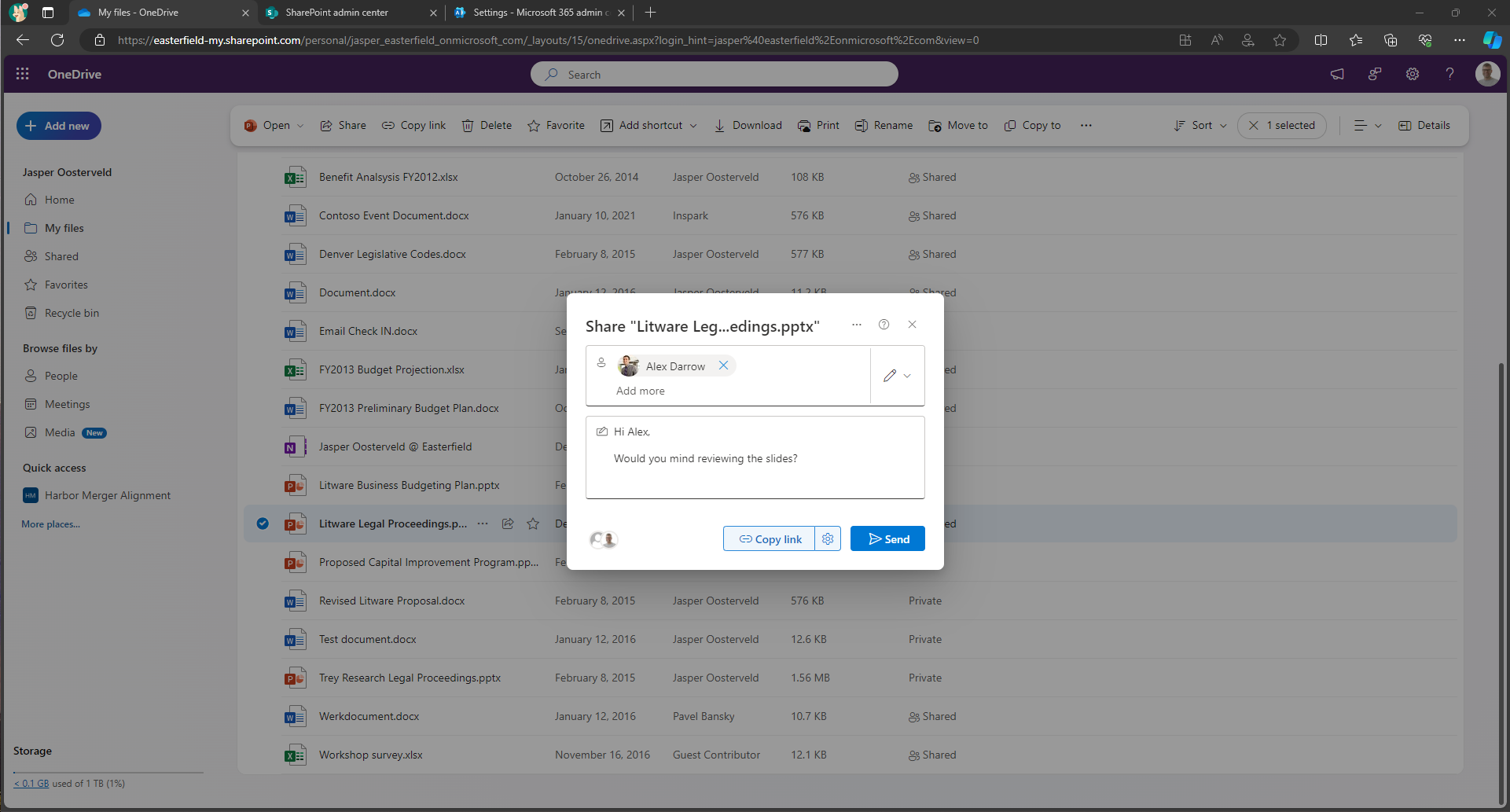Image resolution: width=1510 pixels, height=812 pixels.
Task: Switch to Settings Microsoft 365 admin tab
Action: [x=538, y=13]
